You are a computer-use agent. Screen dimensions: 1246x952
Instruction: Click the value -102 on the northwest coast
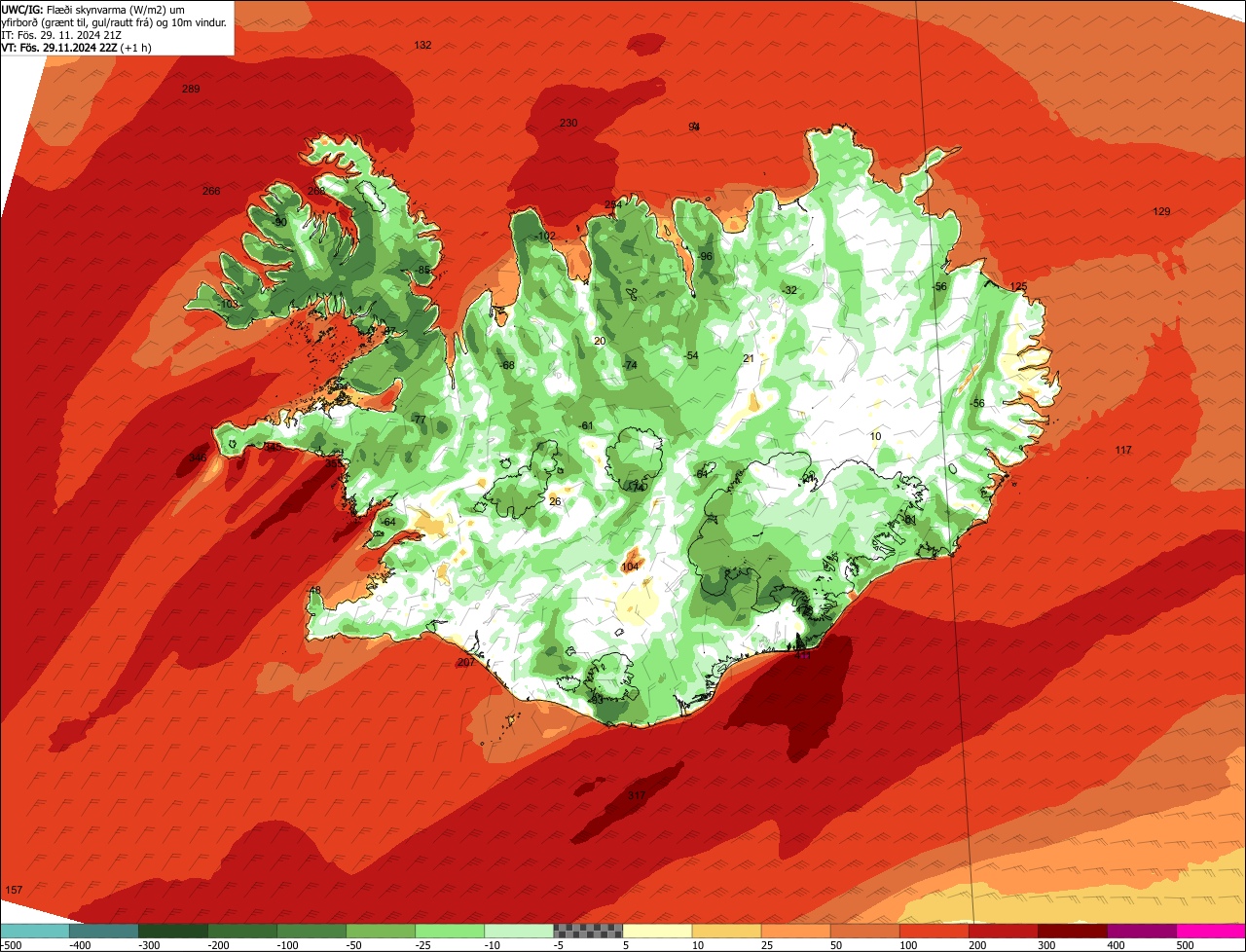(x=545, y=237)
